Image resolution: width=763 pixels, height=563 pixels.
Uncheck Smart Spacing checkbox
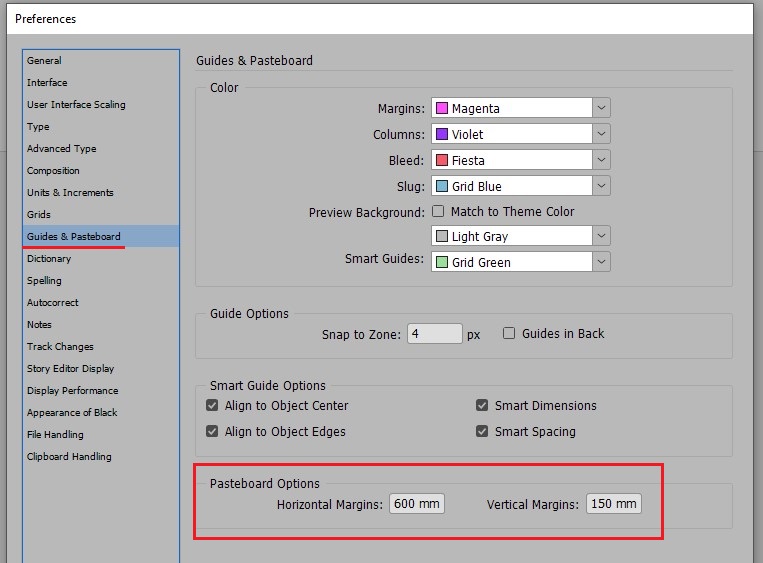(483, 432)
